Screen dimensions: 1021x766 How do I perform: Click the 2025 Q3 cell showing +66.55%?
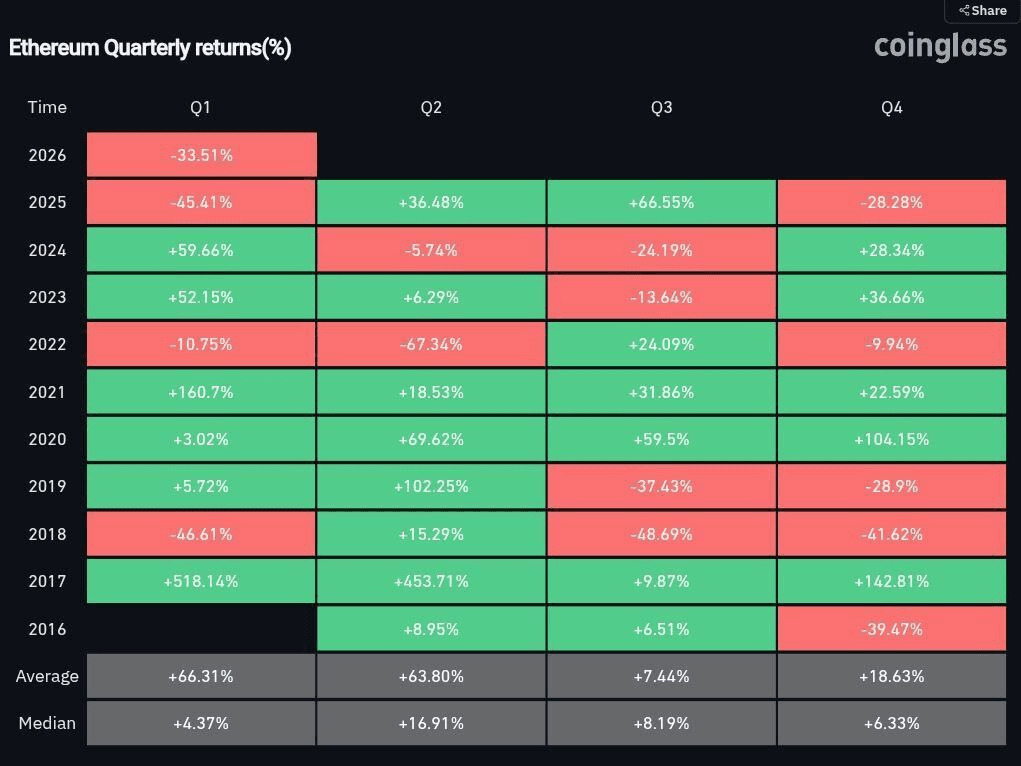tap(661, 202)
